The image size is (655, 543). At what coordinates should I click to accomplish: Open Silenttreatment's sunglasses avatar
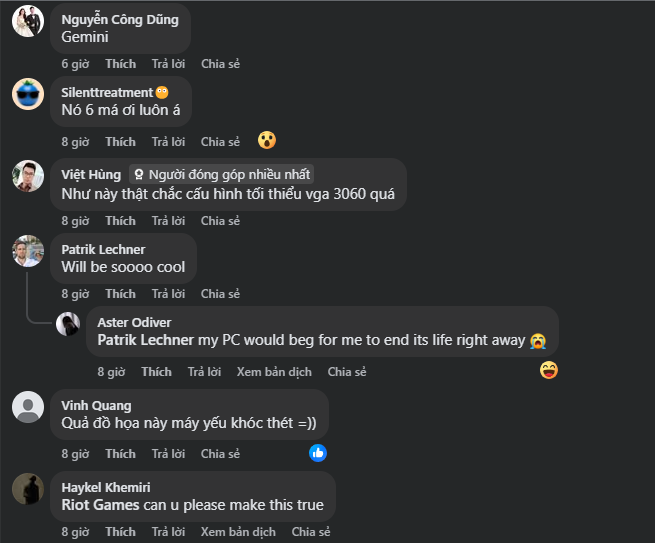coord(27,94)
